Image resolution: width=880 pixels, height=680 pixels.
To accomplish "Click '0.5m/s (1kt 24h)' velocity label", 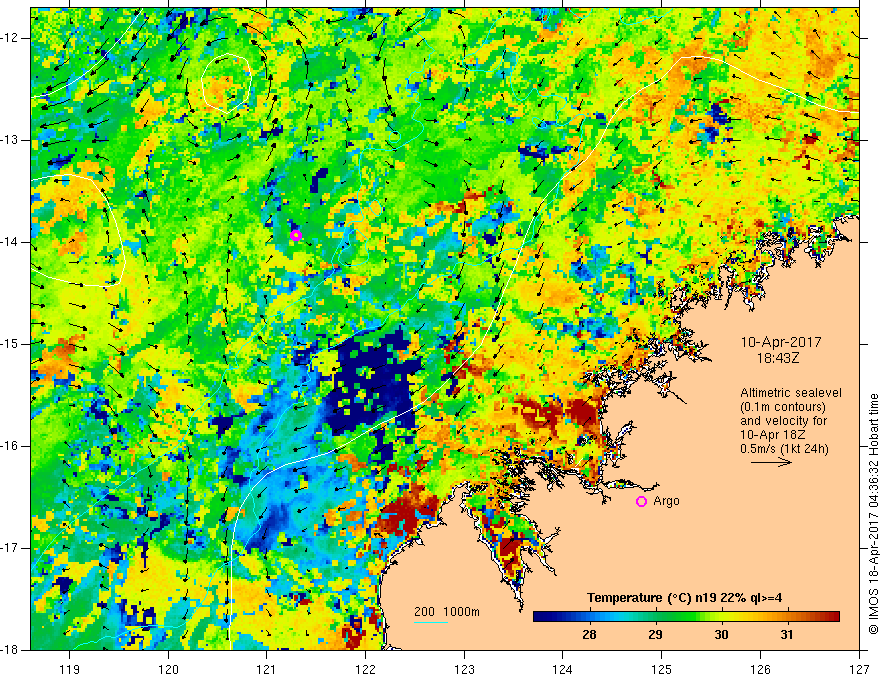I will coord(784,449).
